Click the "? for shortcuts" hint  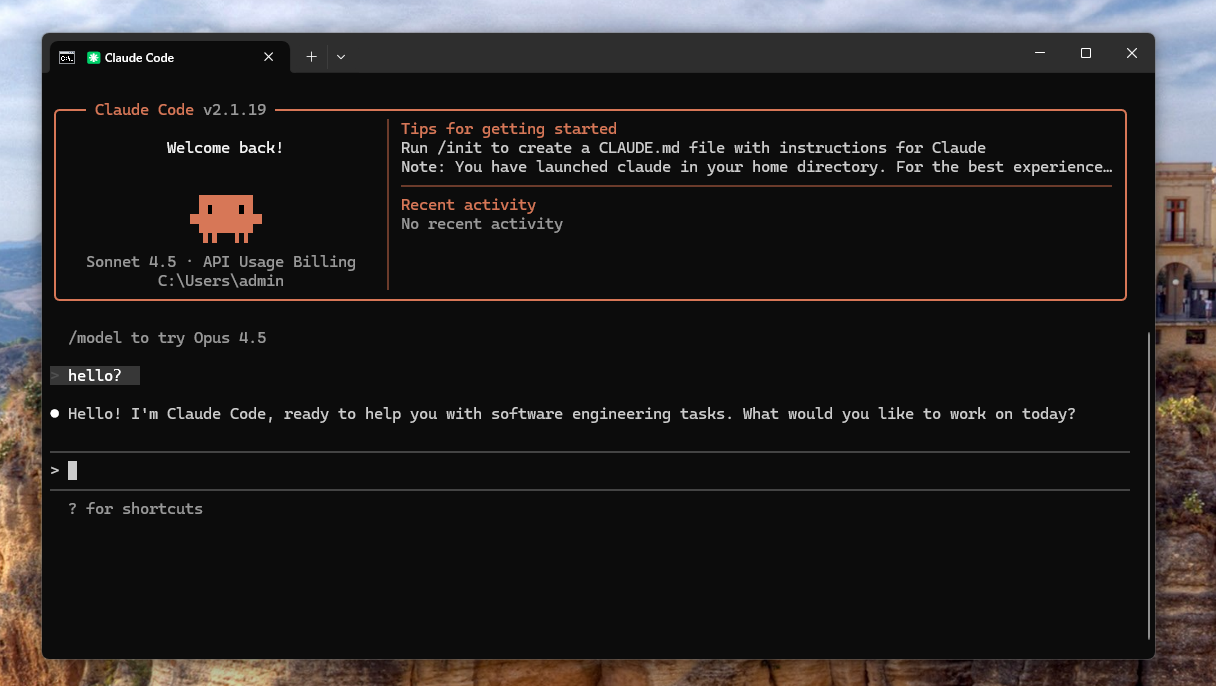pos(135,508)
